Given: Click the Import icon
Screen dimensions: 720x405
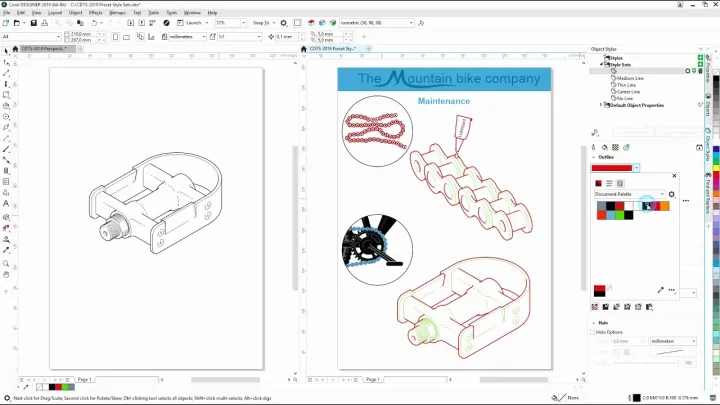Looking at the screenshot, I should (130, 22).
